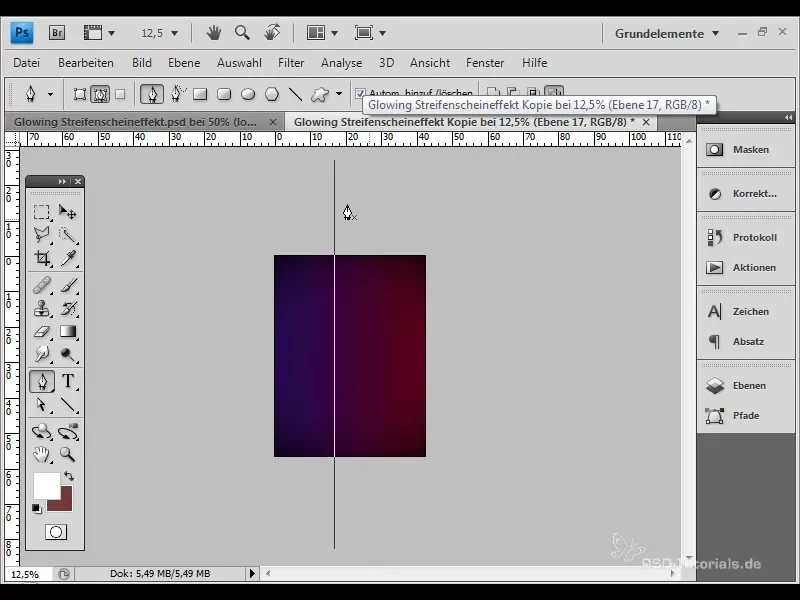800x600 pixels.
Task: Select the Dodge tool
Action: tap(68, 354)
